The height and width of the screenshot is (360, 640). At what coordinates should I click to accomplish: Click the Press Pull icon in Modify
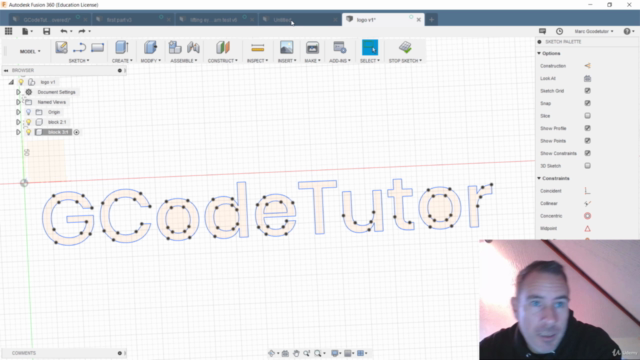[150, 47]
